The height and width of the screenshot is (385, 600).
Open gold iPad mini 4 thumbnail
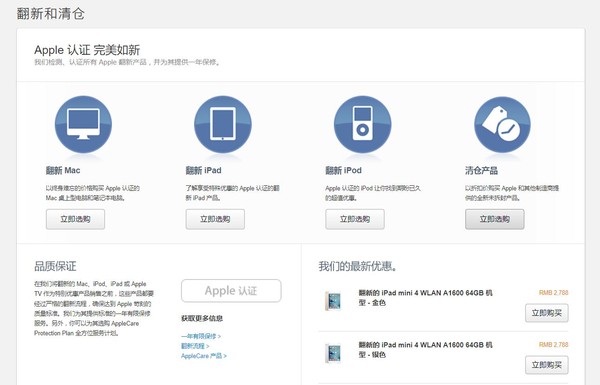coord(333,301)
